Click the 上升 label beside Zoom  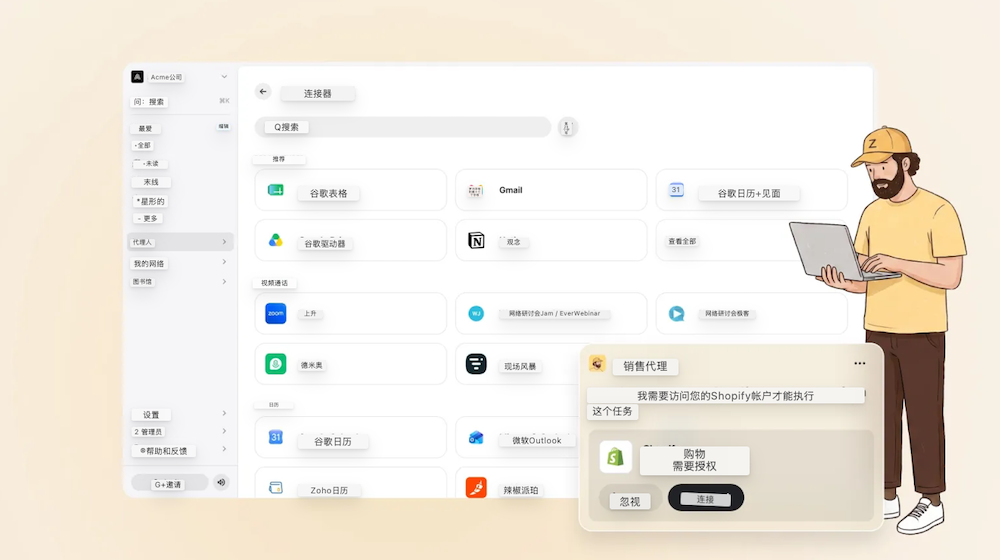pos(310,313)
